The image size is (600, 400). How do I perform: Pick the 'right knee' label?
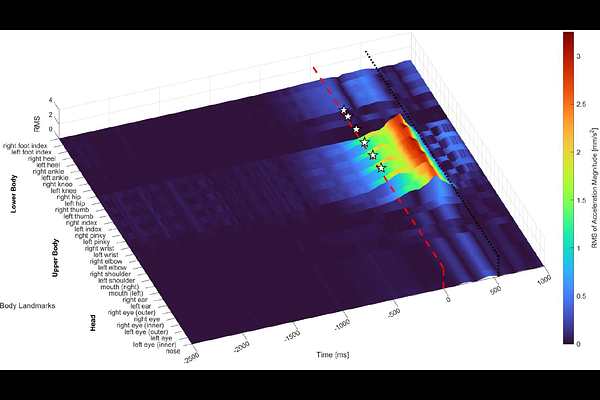pyautogui.click(x=57, y=184)
